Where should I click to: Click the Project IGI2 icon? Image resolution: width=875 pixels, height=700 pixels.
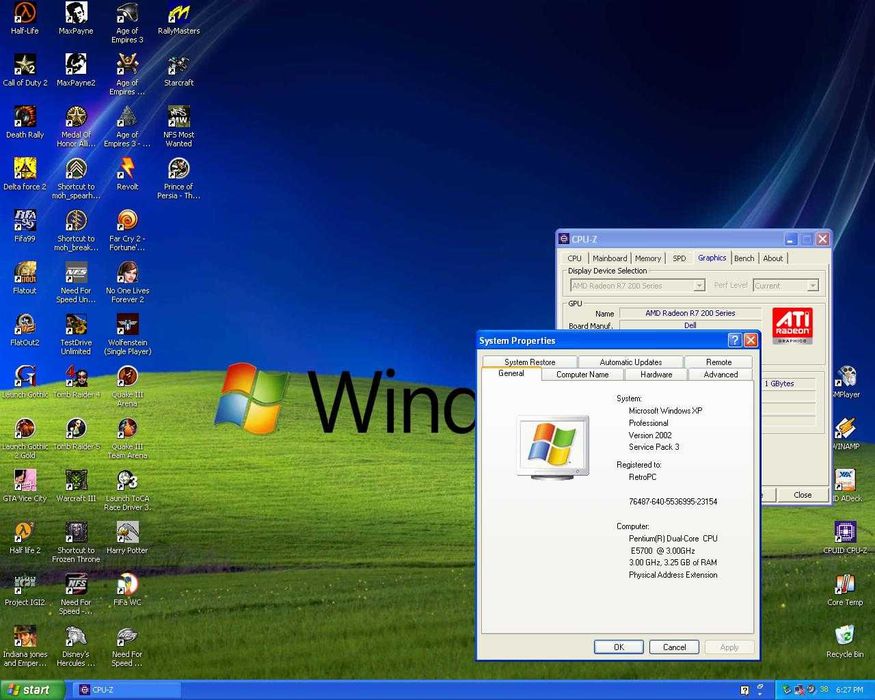click(25, 589)
